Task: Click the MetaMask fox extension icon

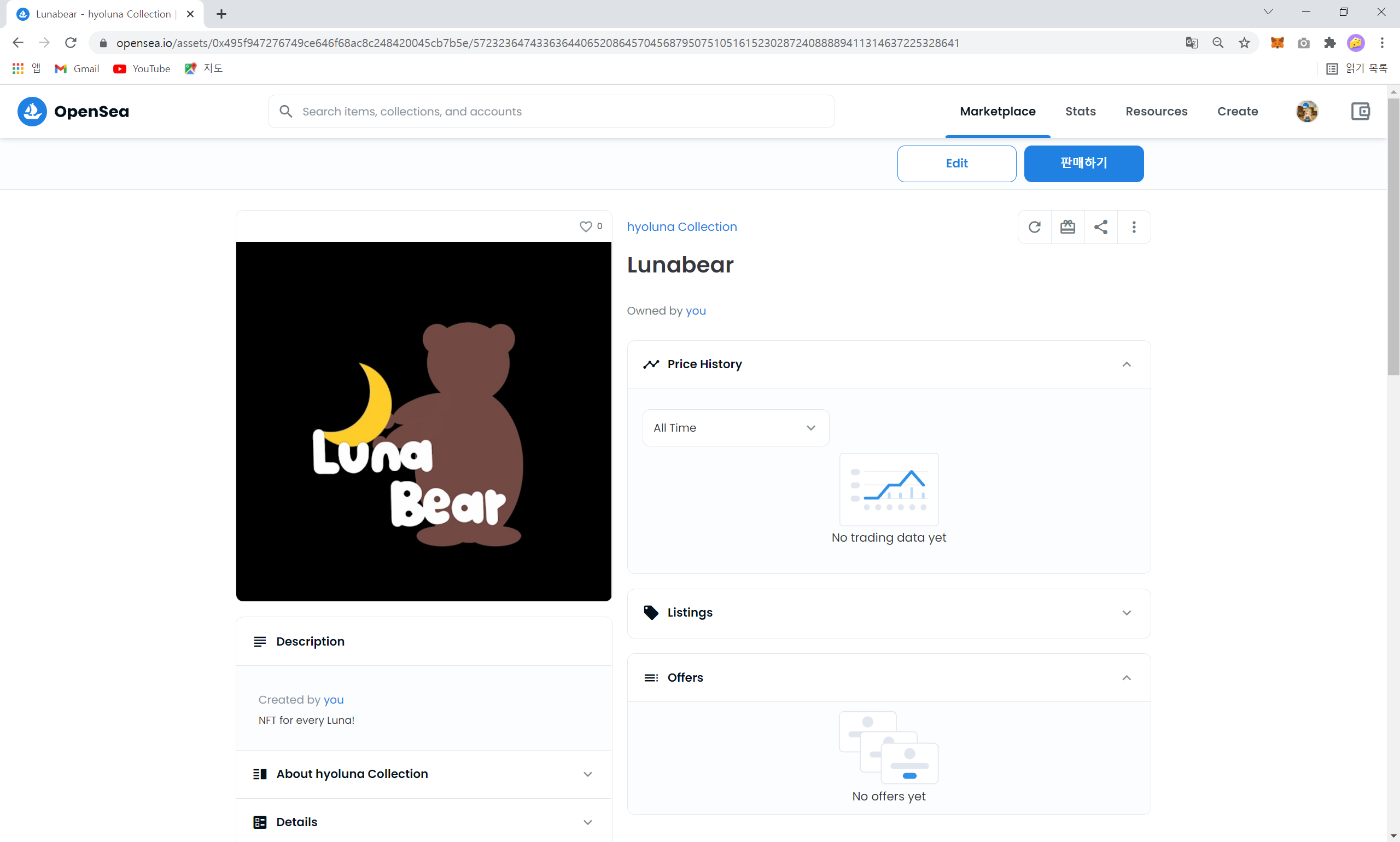Action: (x=1277, y=43)
